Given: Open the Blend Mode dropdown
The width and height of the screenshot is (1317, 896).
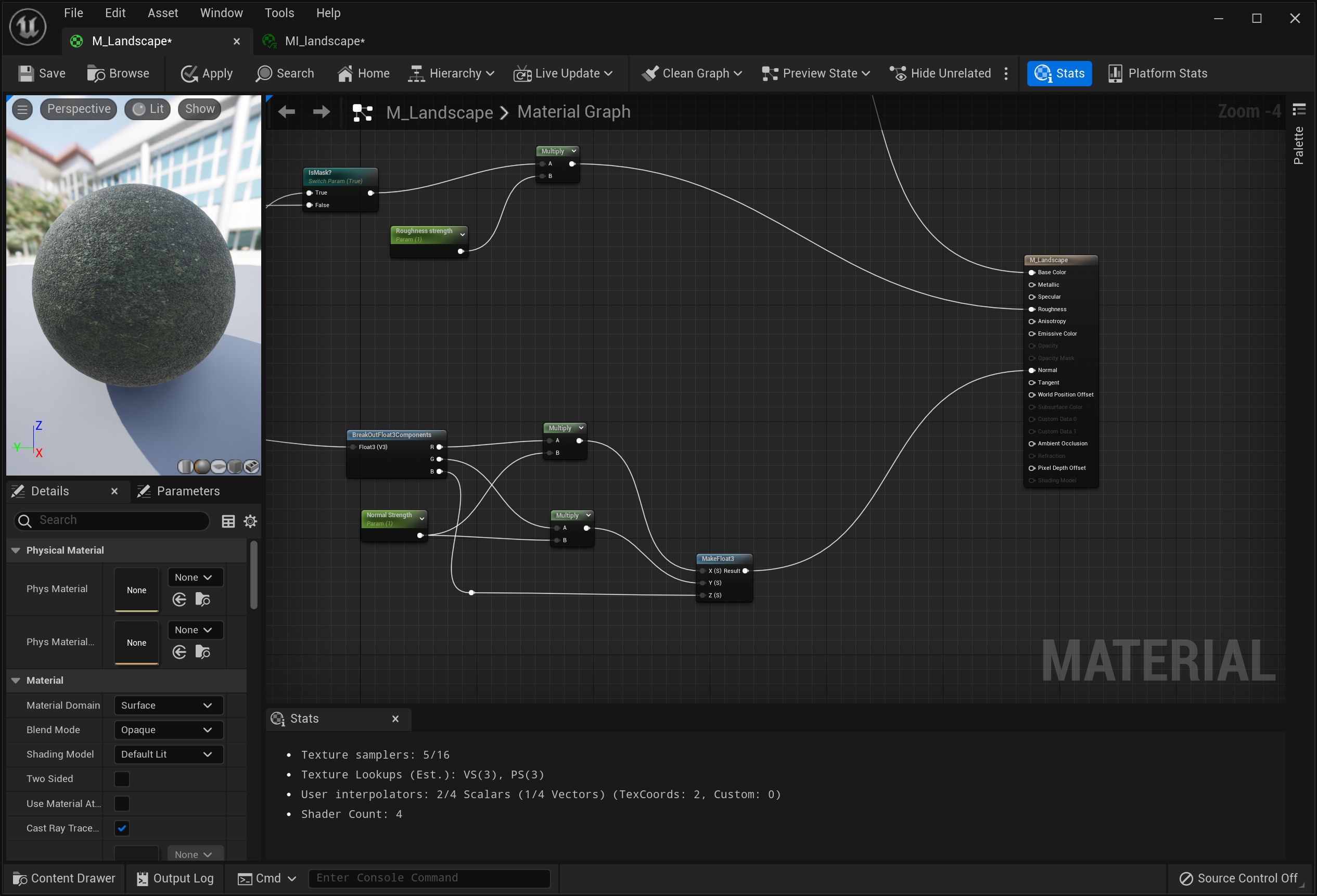Looking at the screenshot, I should [x=168, y=730].
